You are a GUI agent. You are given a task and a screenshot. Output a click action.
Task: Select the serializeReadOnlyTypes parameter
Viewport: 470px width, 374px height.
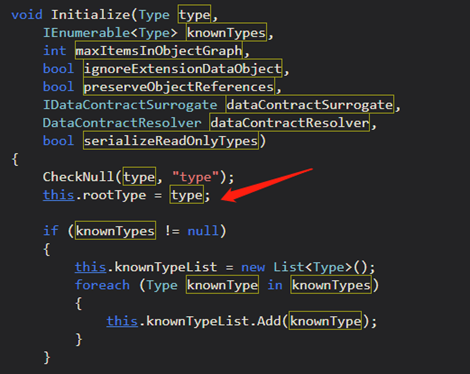click(x=171, y=140)
